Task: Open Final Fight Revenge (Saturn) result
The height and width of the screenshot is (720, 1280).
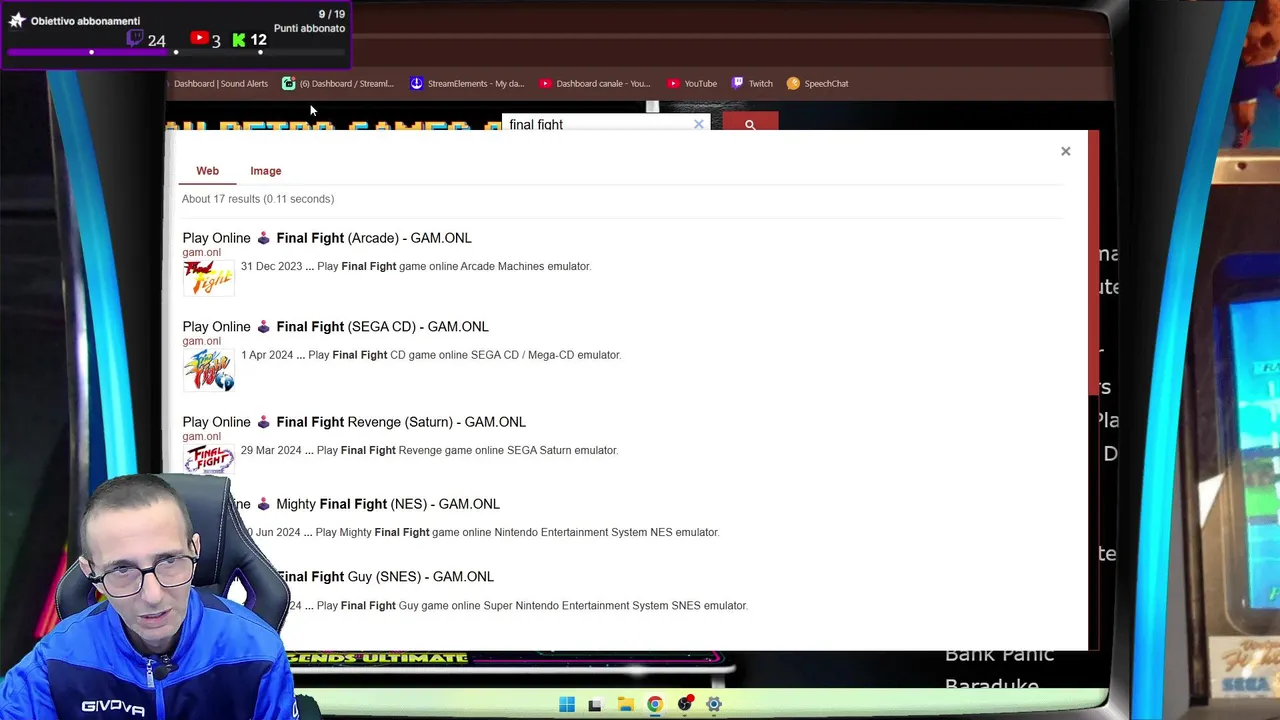Action: 354,422
